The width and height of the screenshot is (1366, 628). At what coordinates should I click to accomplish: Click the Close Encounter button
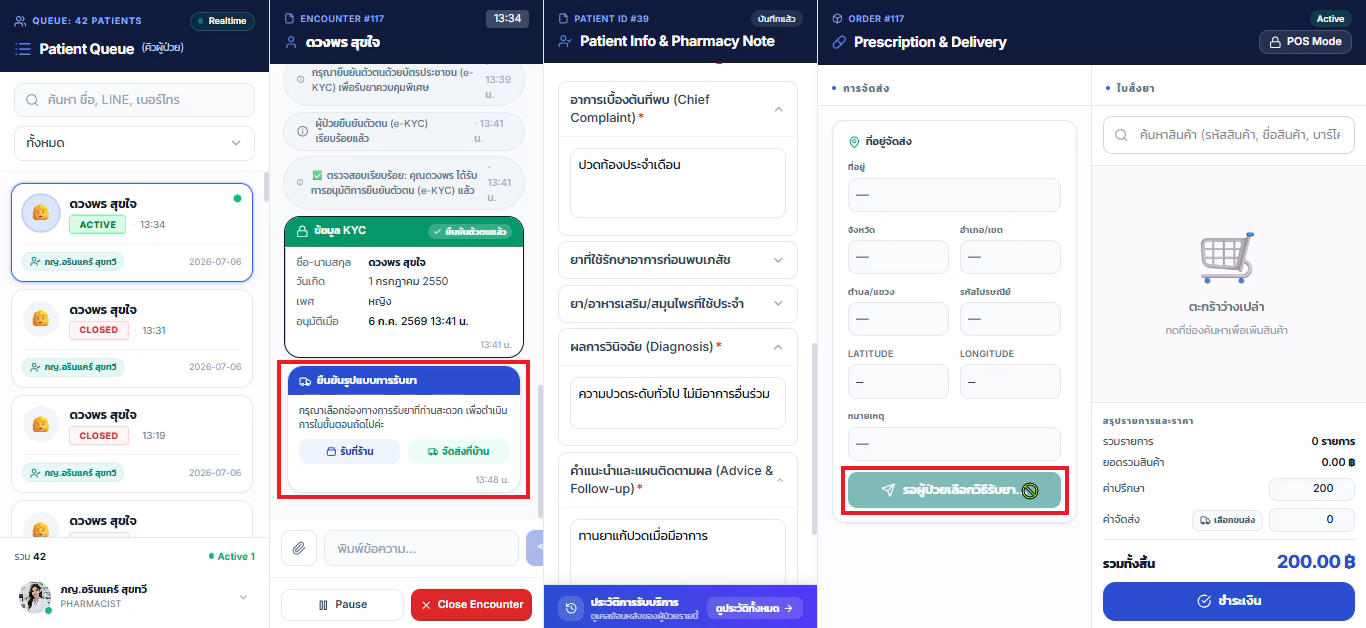point(471,605)
